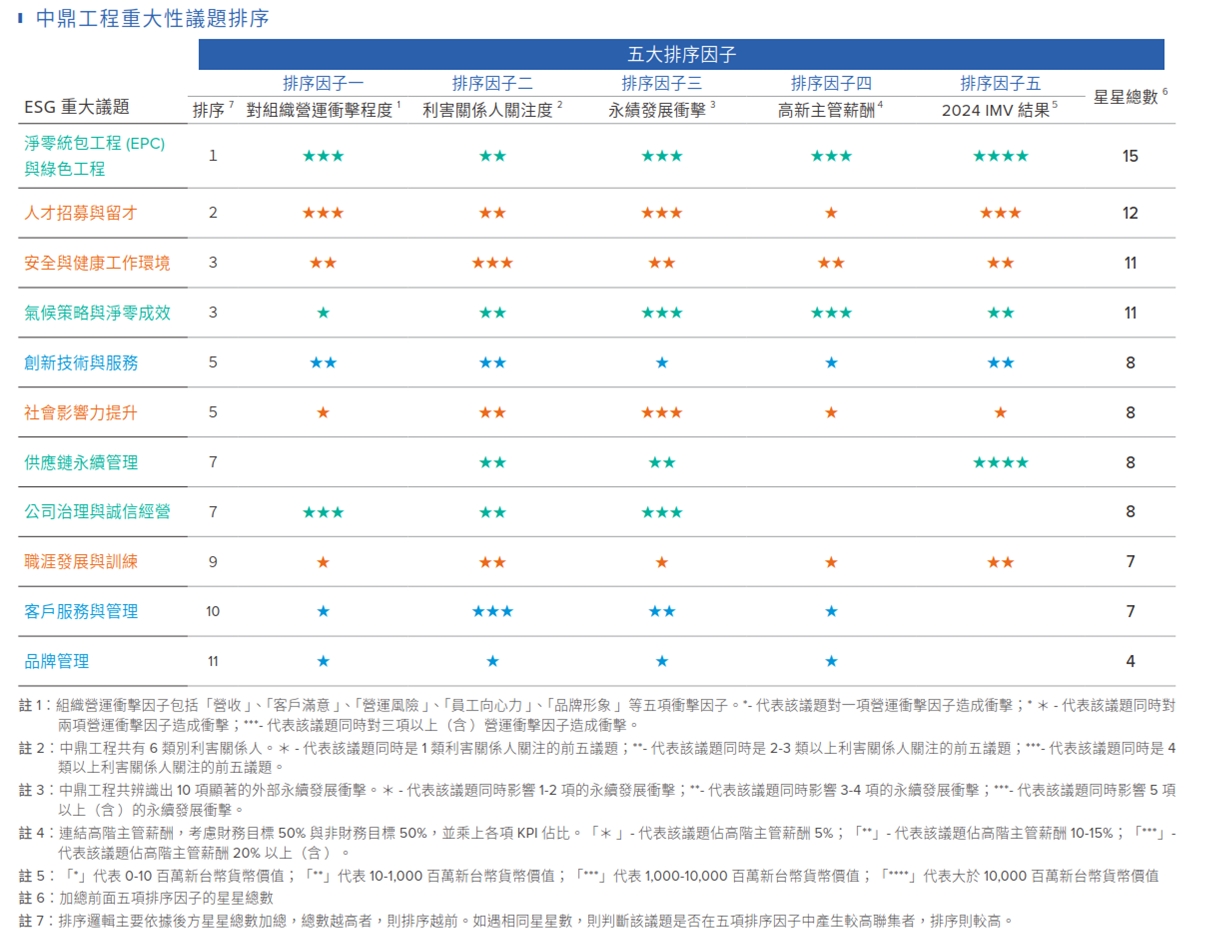Click the 客戶服務與管理 topic
1223x937 pixels.
coord(81,611)
